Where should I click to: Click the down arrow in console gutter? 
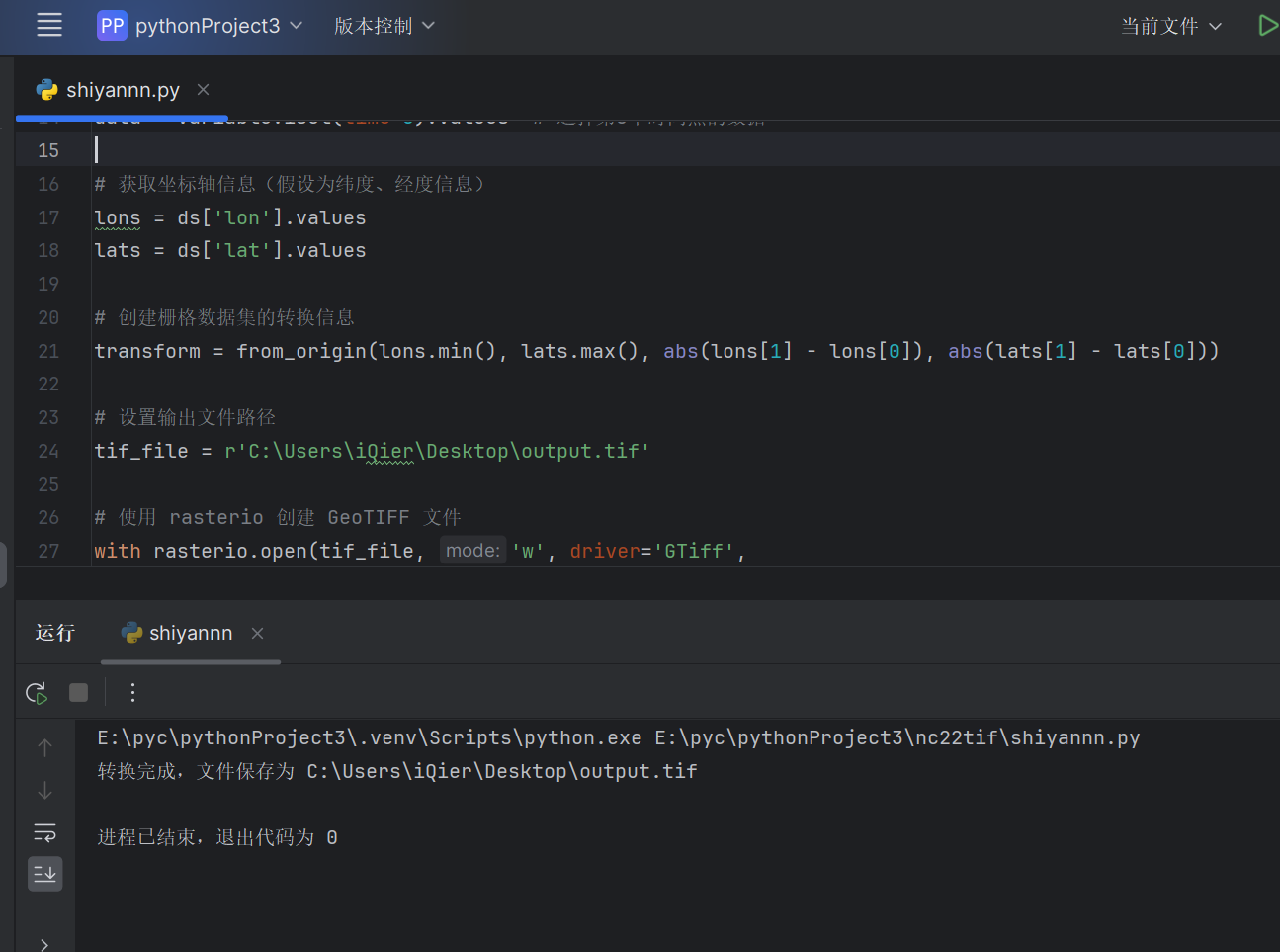click(45, 791)
